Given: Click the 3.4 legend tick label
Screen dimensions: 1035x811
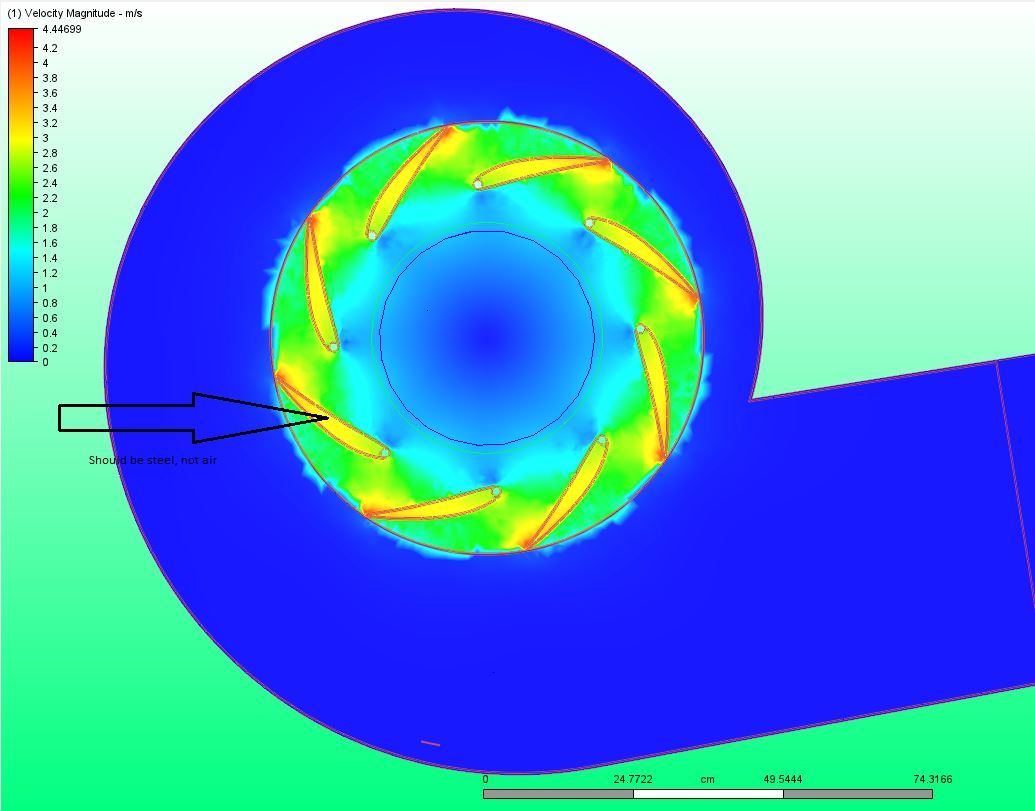Looking at the screenshot, I should (50, 108).
